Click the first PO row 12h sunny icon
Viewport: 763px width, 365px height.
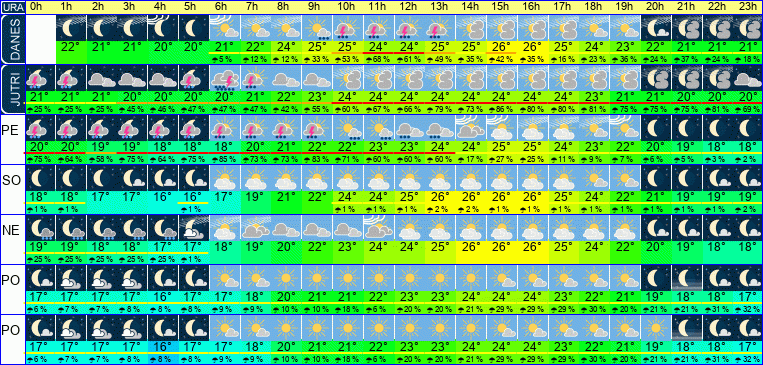[407, 278]
